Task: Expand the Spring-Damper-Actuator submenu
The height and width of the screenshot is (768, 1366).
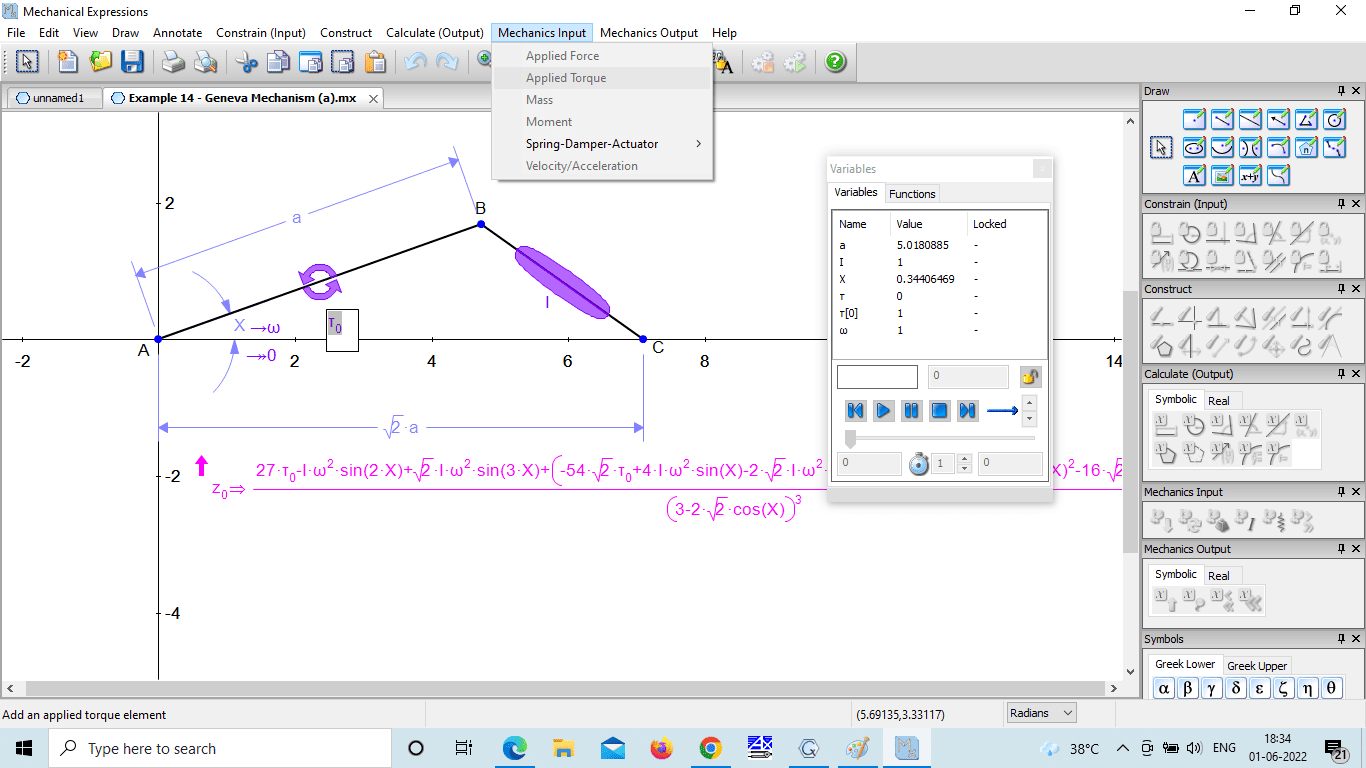Action: [602, 144]
